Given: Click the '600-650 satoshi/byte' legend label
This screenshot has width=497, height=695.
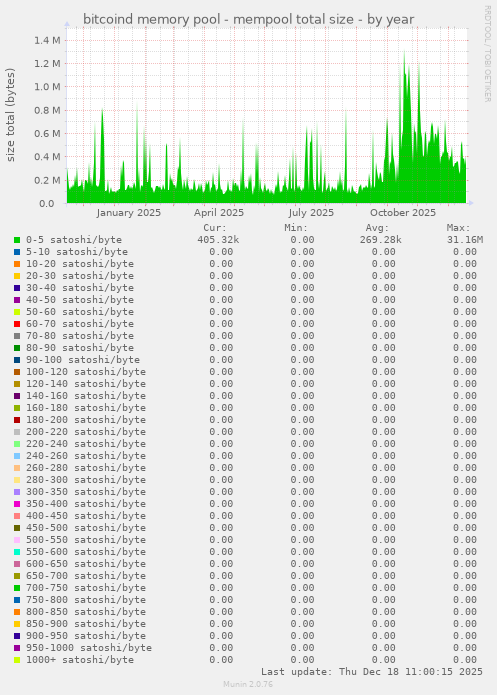Looking at the screenshot, I should (x=86, y=563).
